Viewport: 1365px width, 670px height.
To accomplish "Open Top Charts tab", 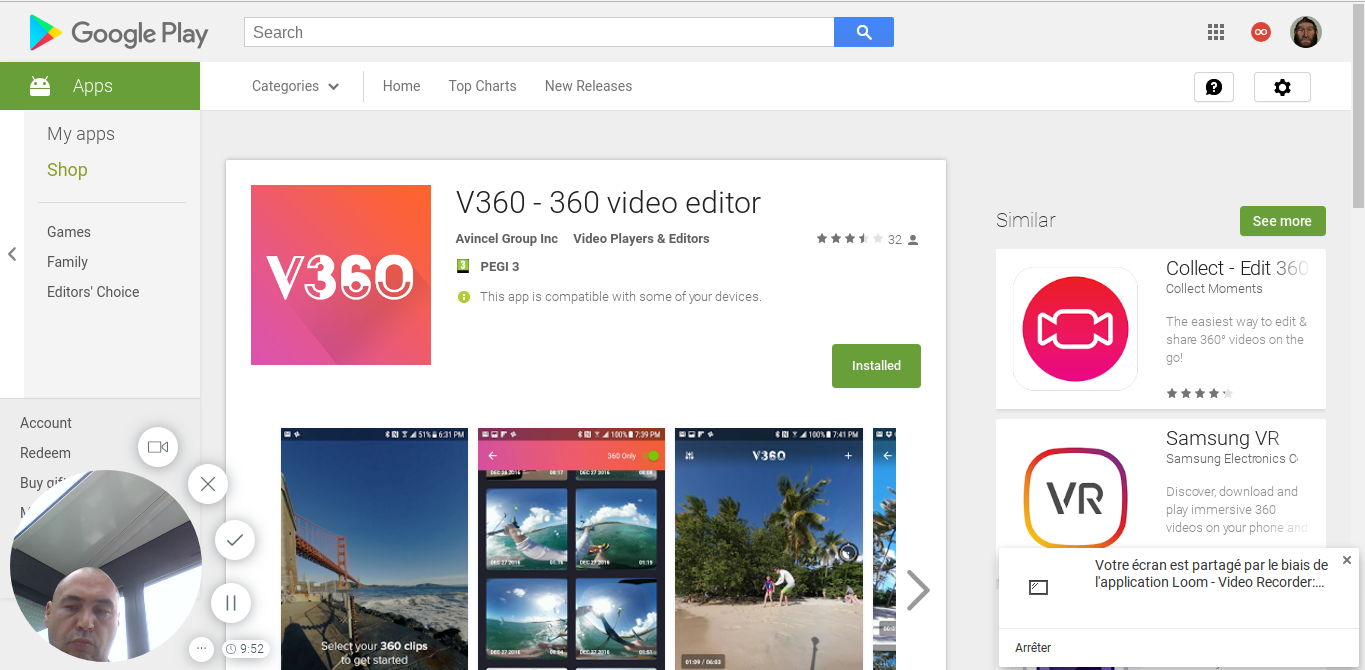I will pyautogui.click(x=482, y=86).
